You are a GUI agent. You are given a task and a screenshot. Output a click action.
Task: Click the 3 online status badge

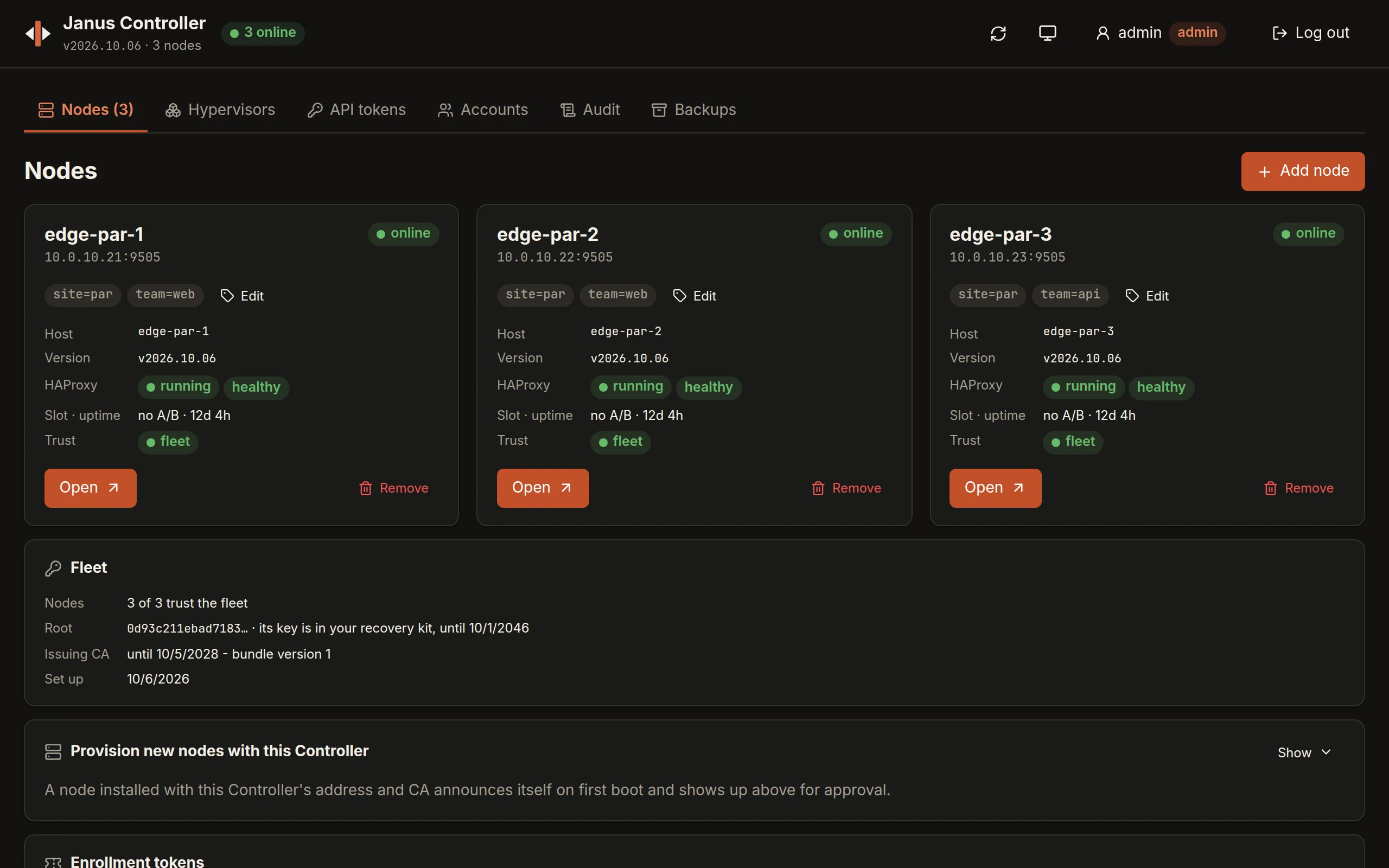(263, 33)
